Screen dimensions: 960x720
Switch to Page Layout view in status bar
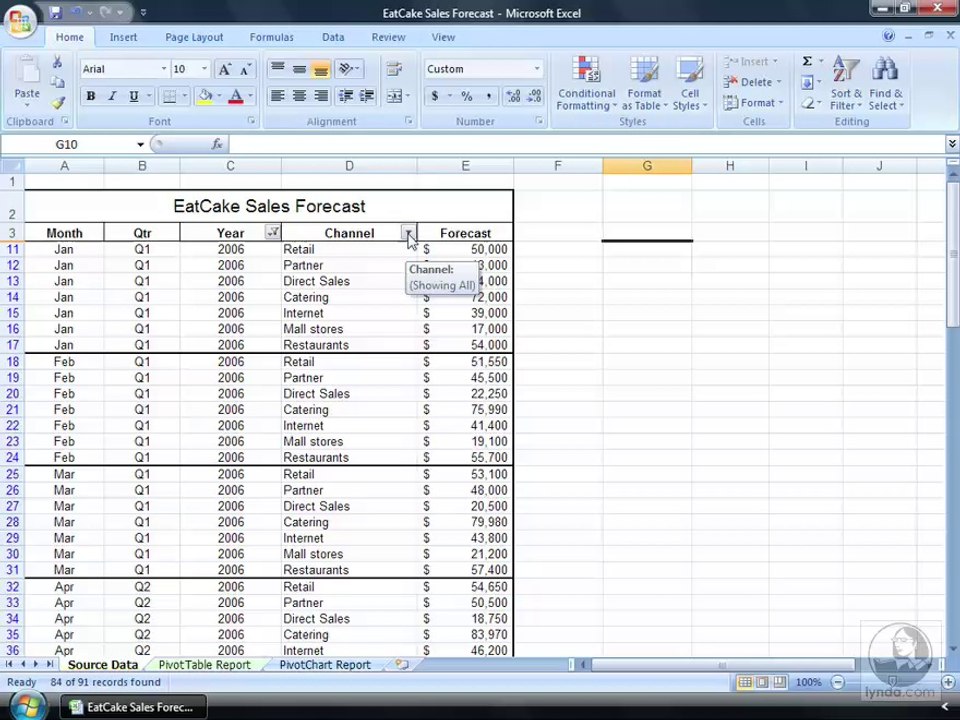click(x=762, y=682)
